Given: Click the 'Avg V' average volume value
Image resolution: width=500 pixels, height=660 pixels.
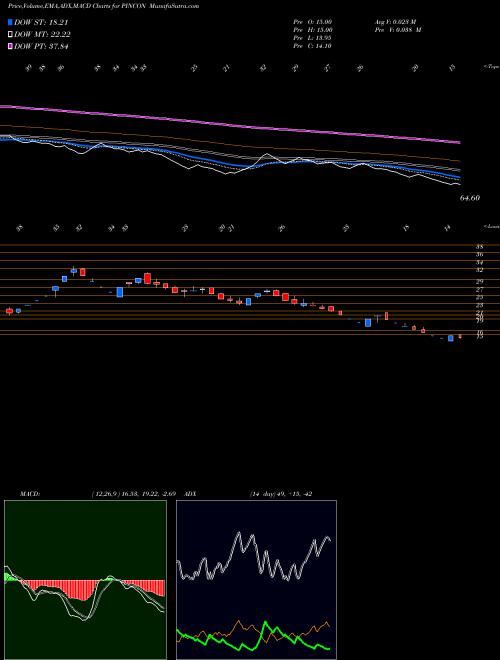Looking at the screenshot, I should coord(398,22).
